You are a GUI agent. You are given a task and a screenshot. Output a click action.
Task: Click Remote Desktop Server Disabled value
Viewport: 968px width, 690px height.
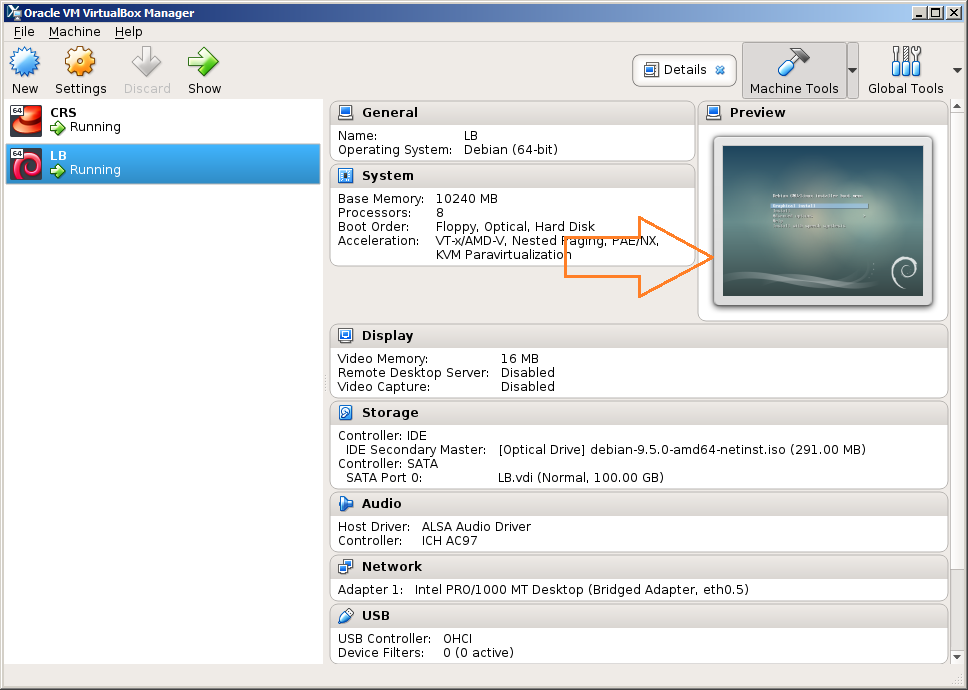(527, 373)
